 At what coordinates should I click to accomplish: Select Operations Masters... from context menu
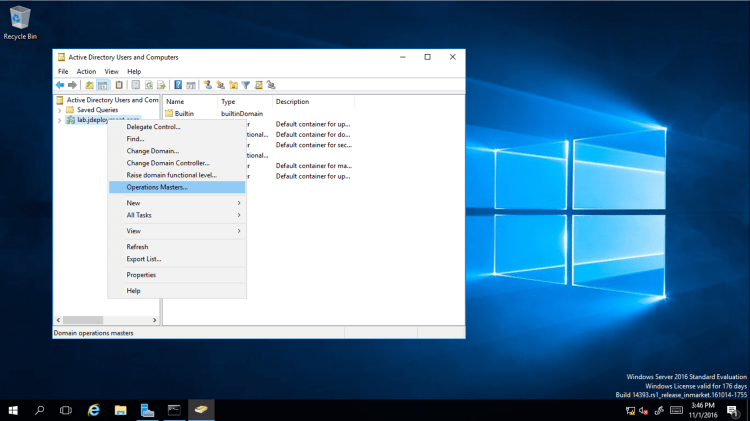[157, 187]
